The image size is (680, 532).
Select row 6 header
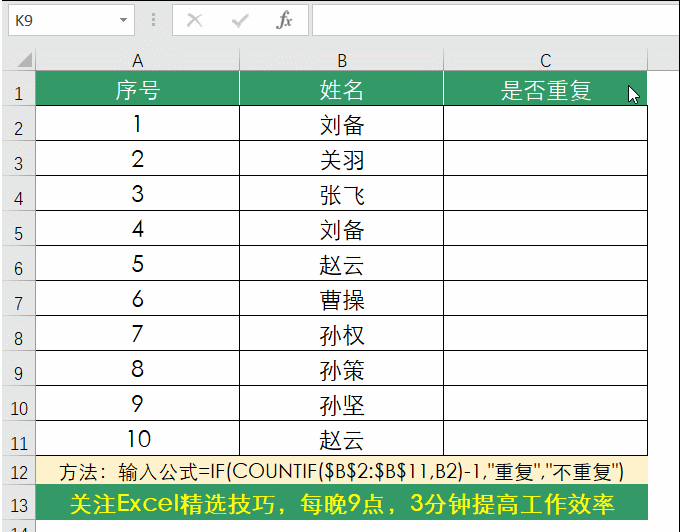19,264
